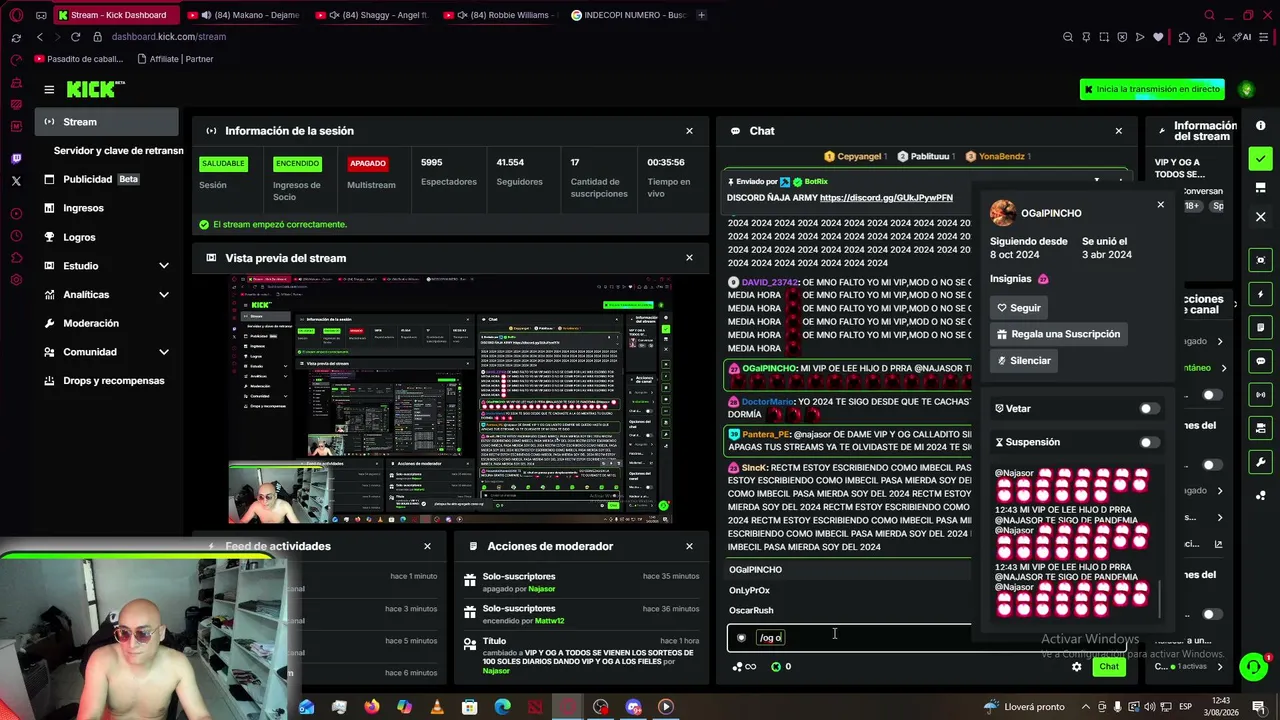1280x720 pixels.
Task: Click the broadcast signal icon in right toolbar
Action: (x=1260, y=395)
